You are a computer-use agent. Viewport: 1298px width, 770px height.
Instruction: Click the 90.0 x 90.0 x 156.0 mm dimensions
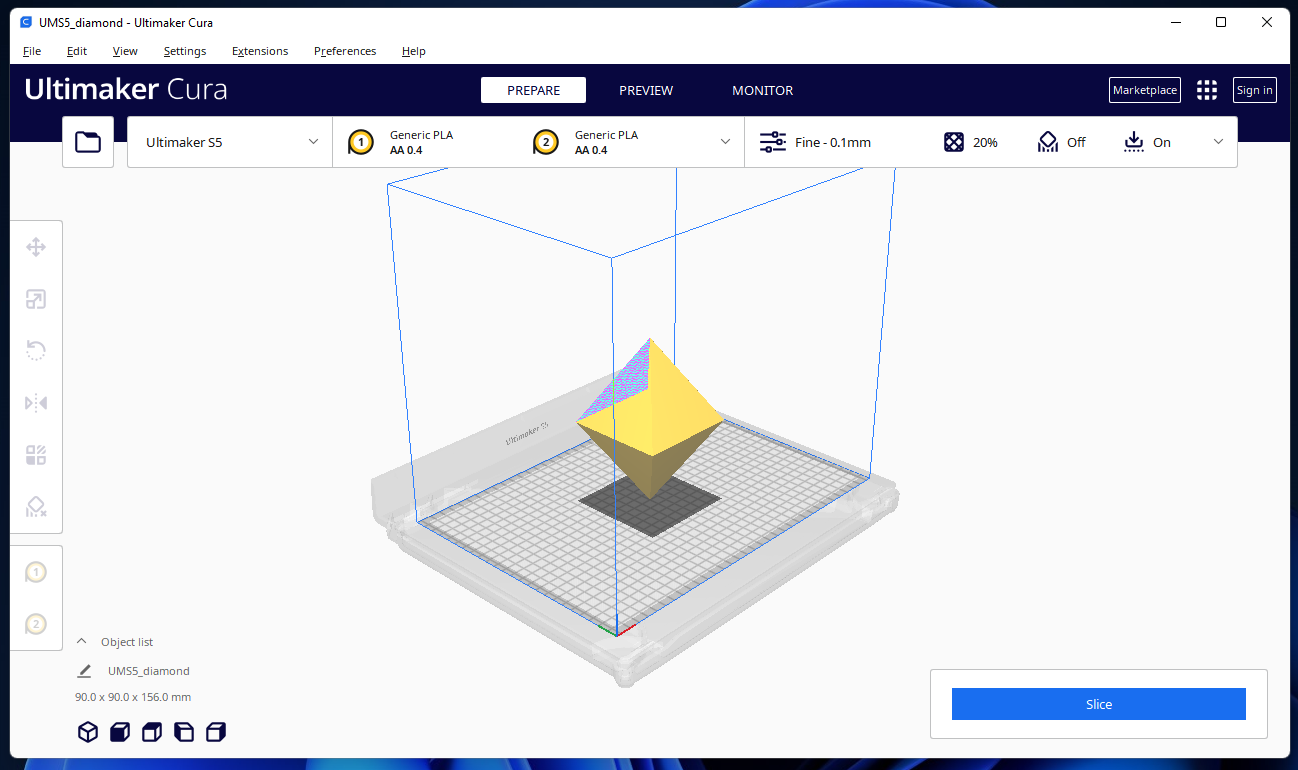(x=133, y=697)
